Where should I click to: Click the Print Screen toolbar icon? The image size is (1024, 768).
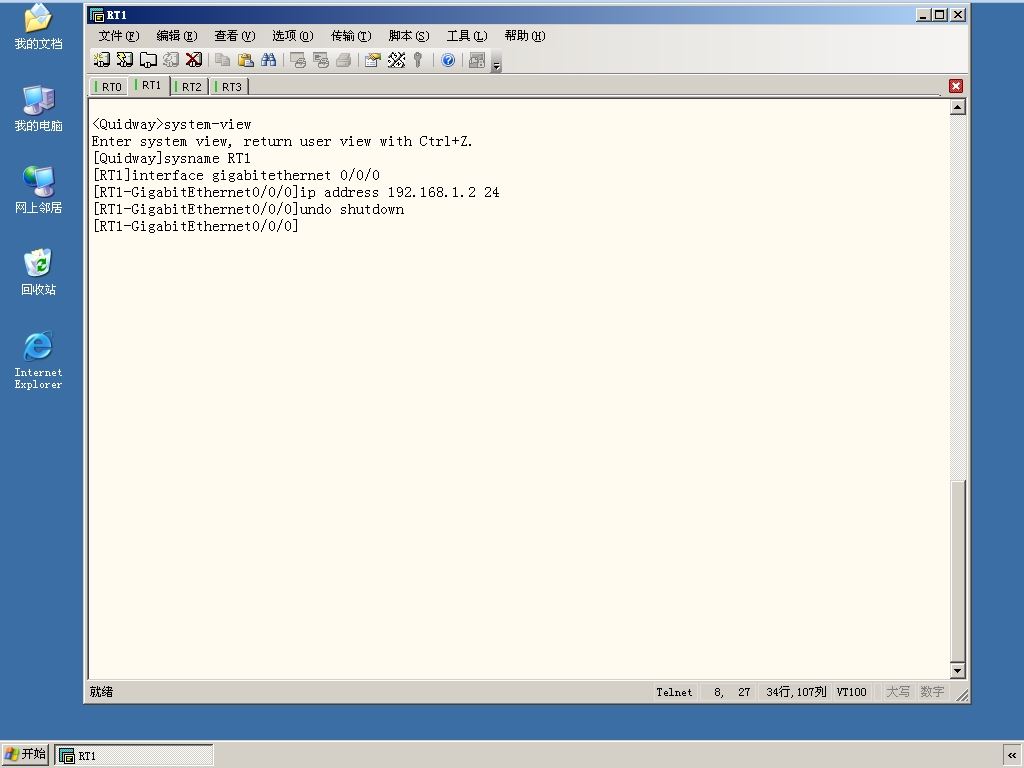(x=298, y=60)
